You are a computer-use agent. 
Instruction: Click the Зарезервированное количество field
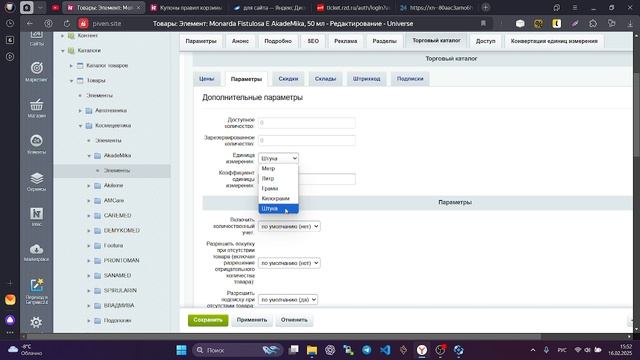(307, 140)
